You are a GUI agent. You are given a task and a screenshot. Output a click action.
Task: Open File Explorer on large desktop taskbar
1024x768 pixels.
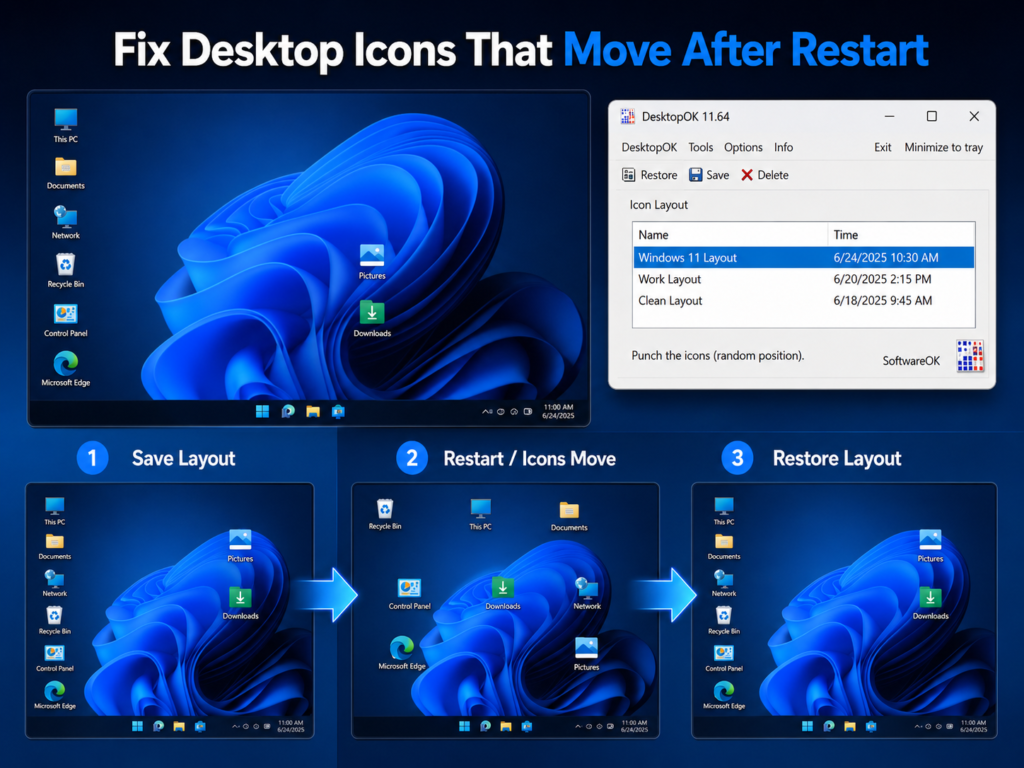pyautogui.click(x=313, y=411)
